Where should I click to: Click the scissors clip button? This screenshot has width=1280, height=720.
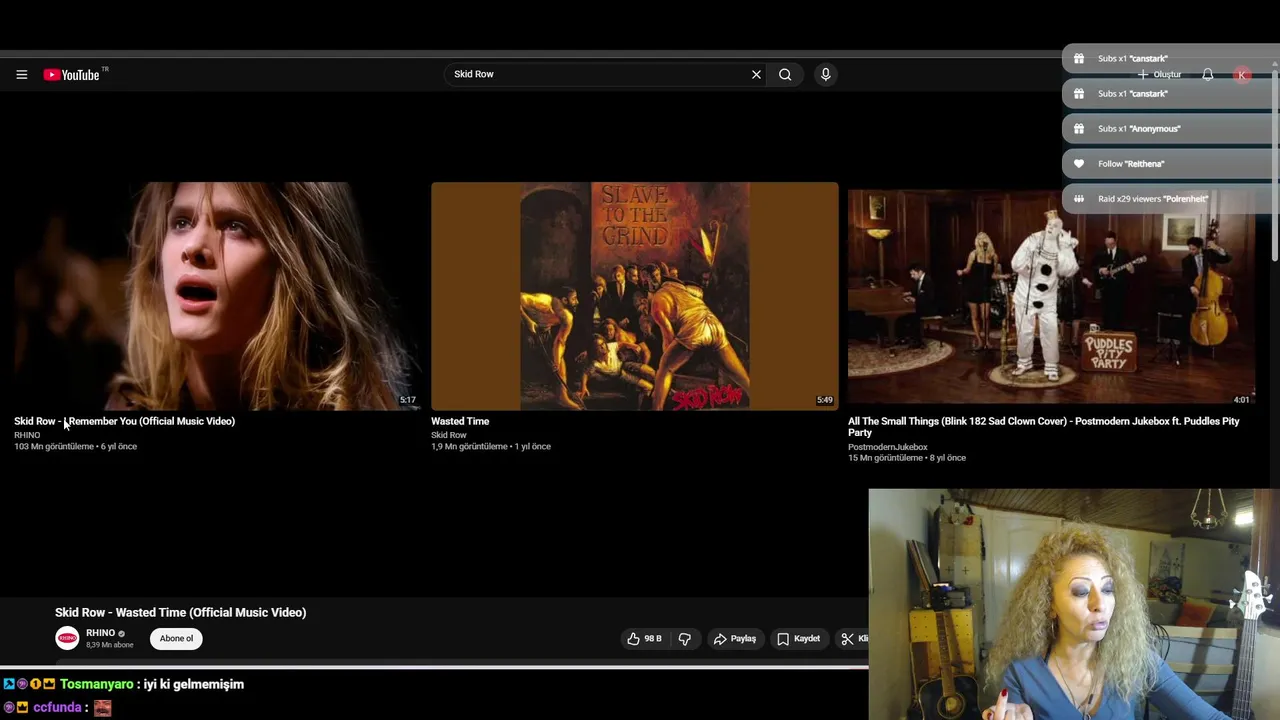tap(852, 638)
